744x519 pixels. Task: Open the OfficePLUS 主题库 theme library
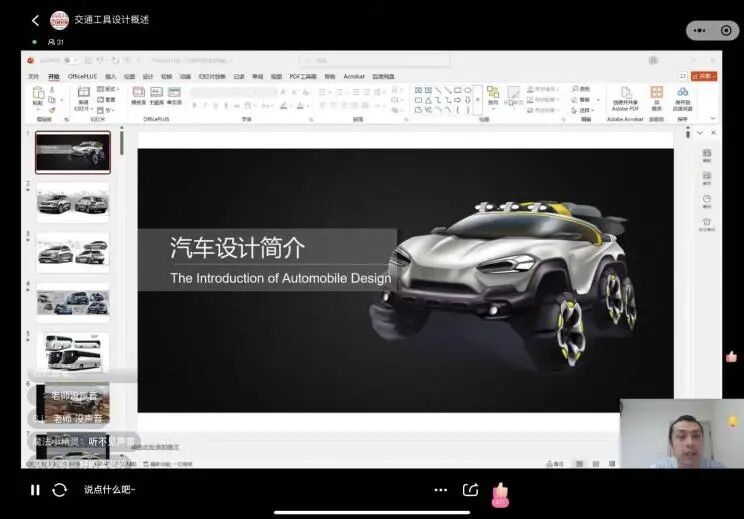point(156,95)
